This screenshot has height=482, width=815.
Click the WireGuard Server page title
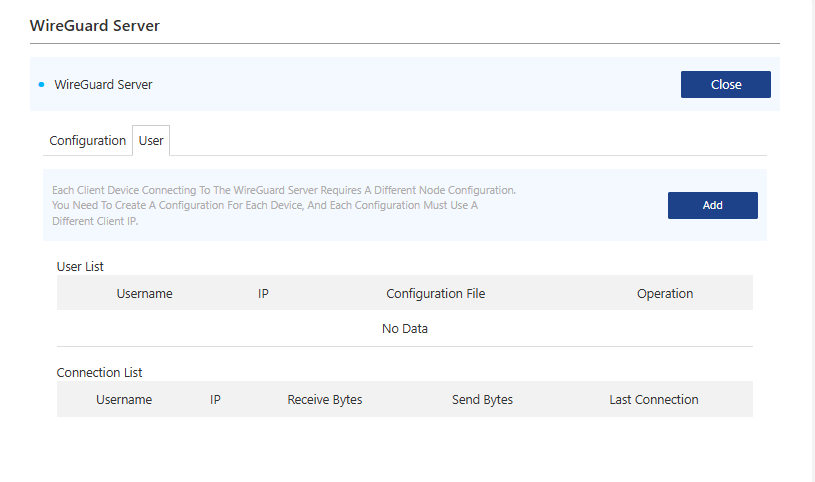[95, 25]
